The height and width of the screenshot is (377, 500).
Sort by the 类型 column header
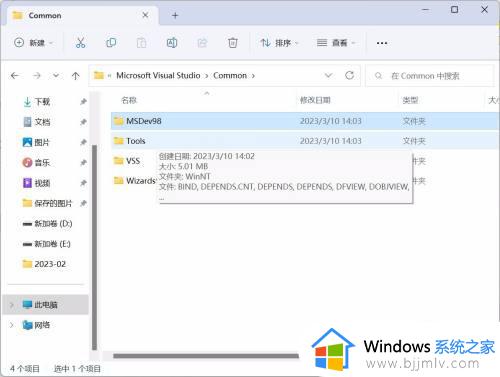(x=410, y=100)
